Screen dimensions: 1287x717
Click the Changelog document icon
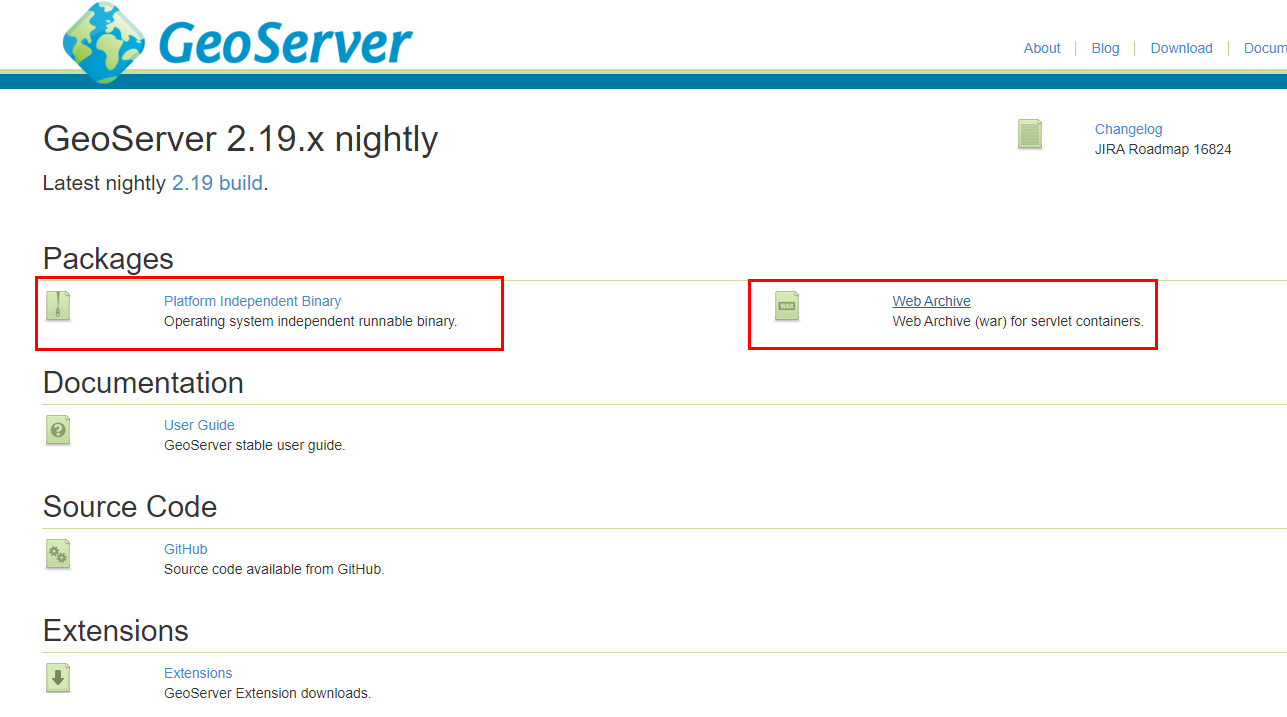coord(1030,134)
